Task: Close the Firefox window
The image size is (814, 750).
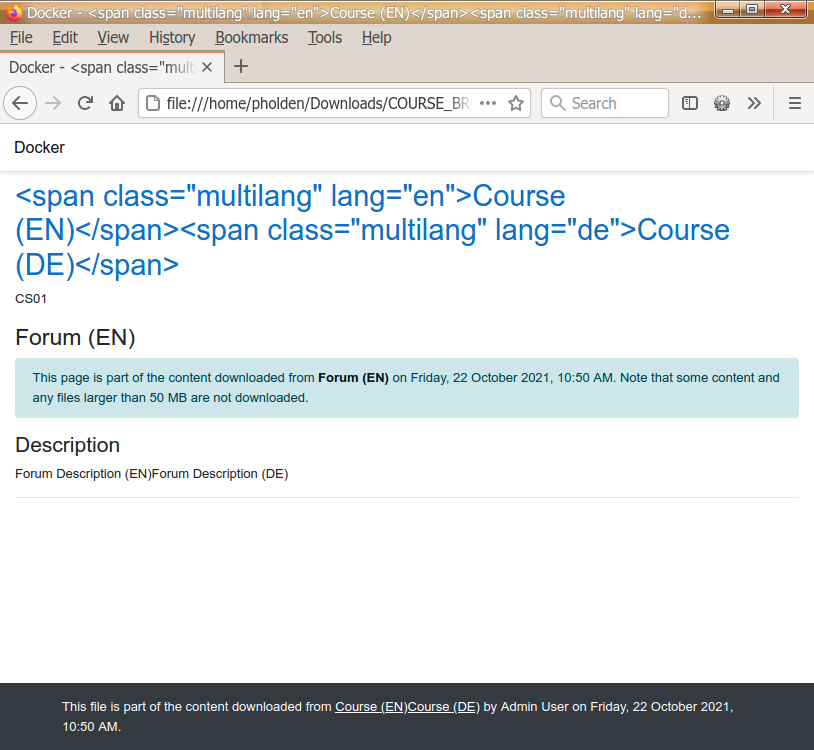Action: 785,10
